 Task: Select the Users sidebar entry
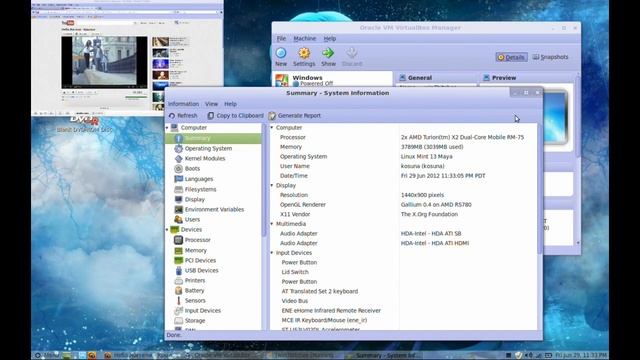(x=192, y=220)
